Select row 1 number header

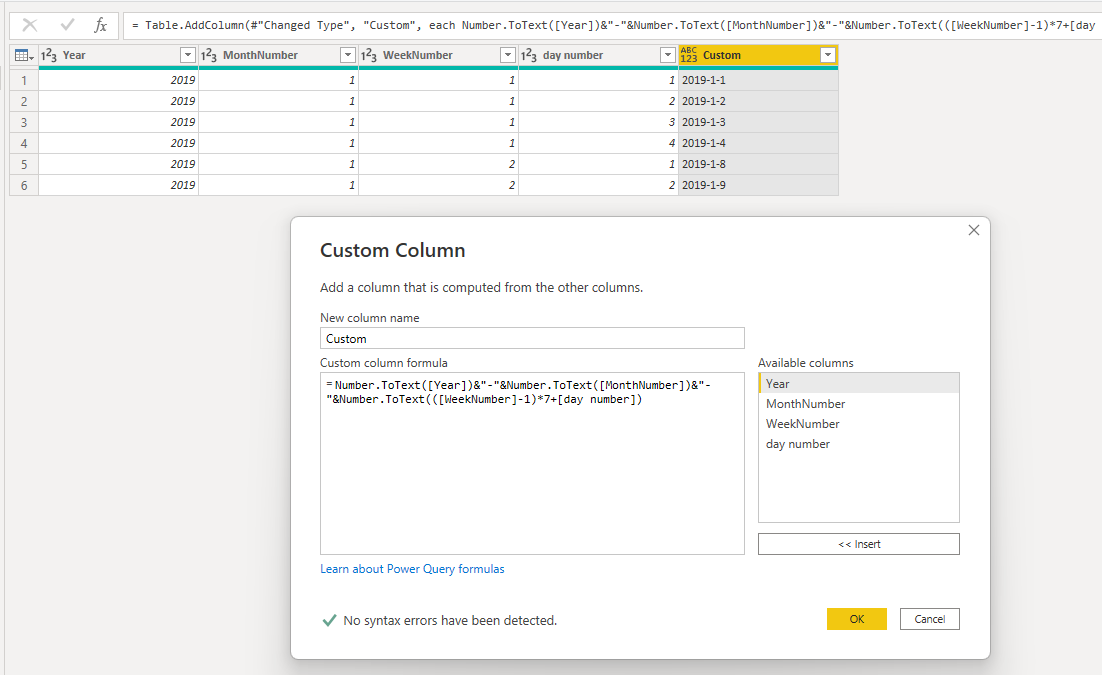pyautogui.click(x=24, y=80)
